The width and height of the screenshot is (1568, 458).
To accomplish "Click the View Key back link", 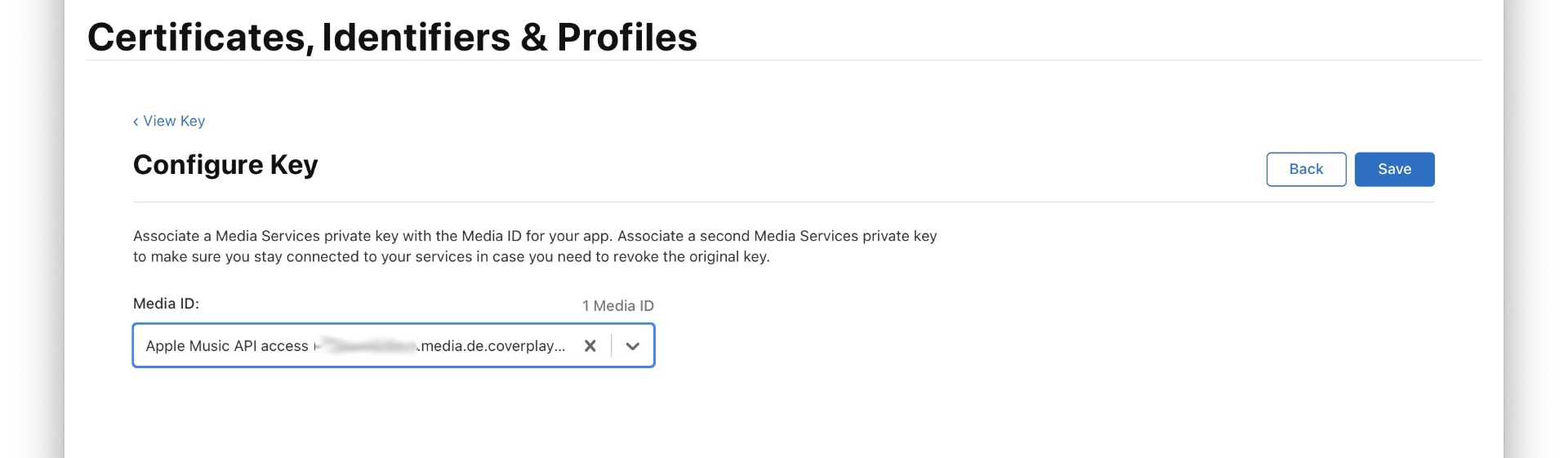I will 174,121.
